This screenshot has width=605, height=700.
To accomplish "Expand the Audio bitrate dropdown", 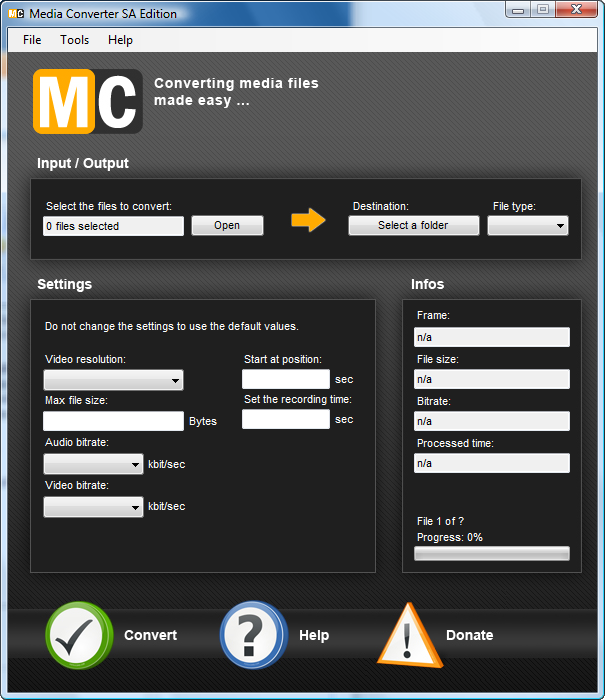I will click(x=93, y=464).
